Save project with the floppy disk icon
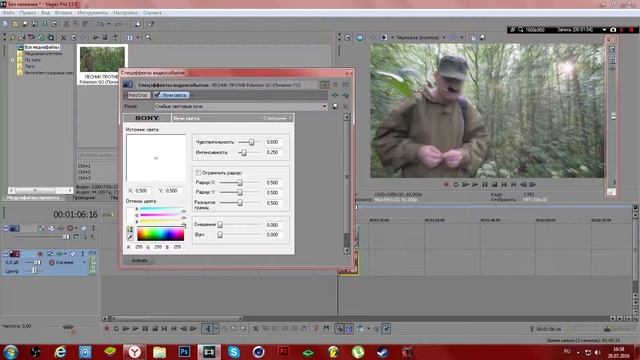640x360 pixels. (x=25, y=24)
